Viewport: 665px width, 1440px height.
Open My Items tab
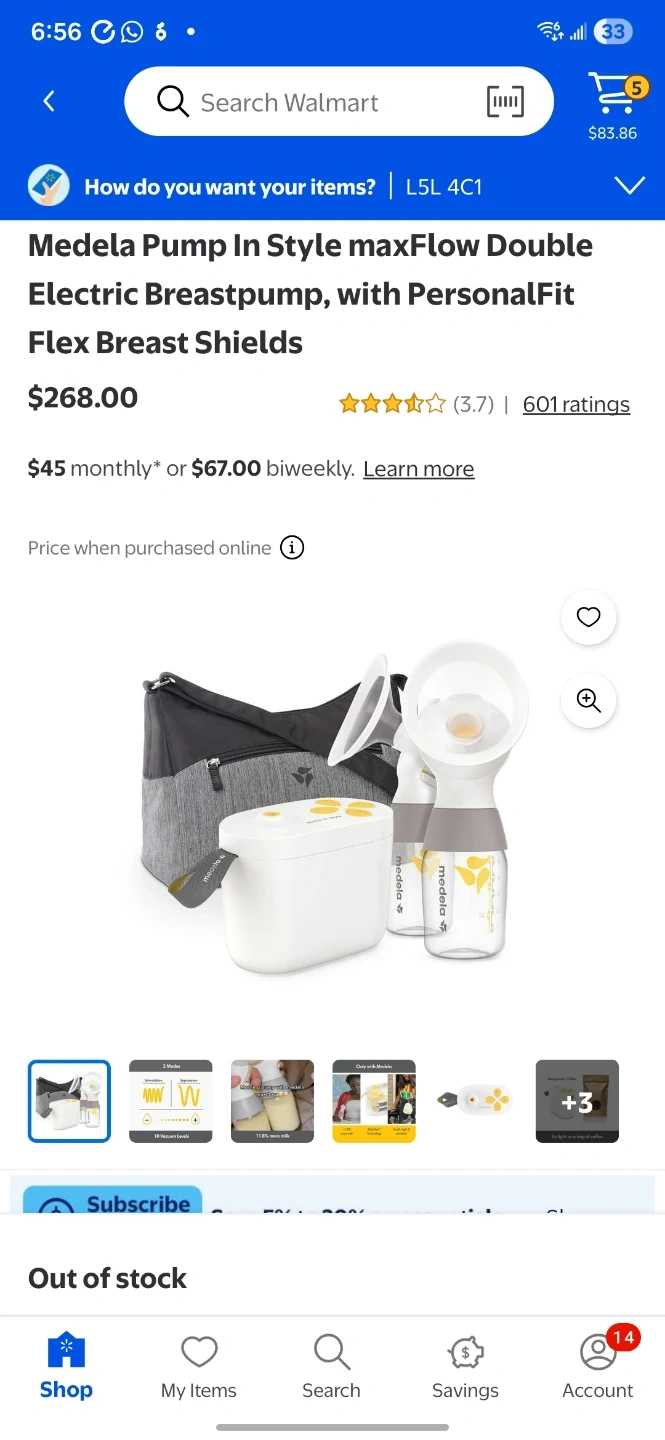coord(199,1366)
